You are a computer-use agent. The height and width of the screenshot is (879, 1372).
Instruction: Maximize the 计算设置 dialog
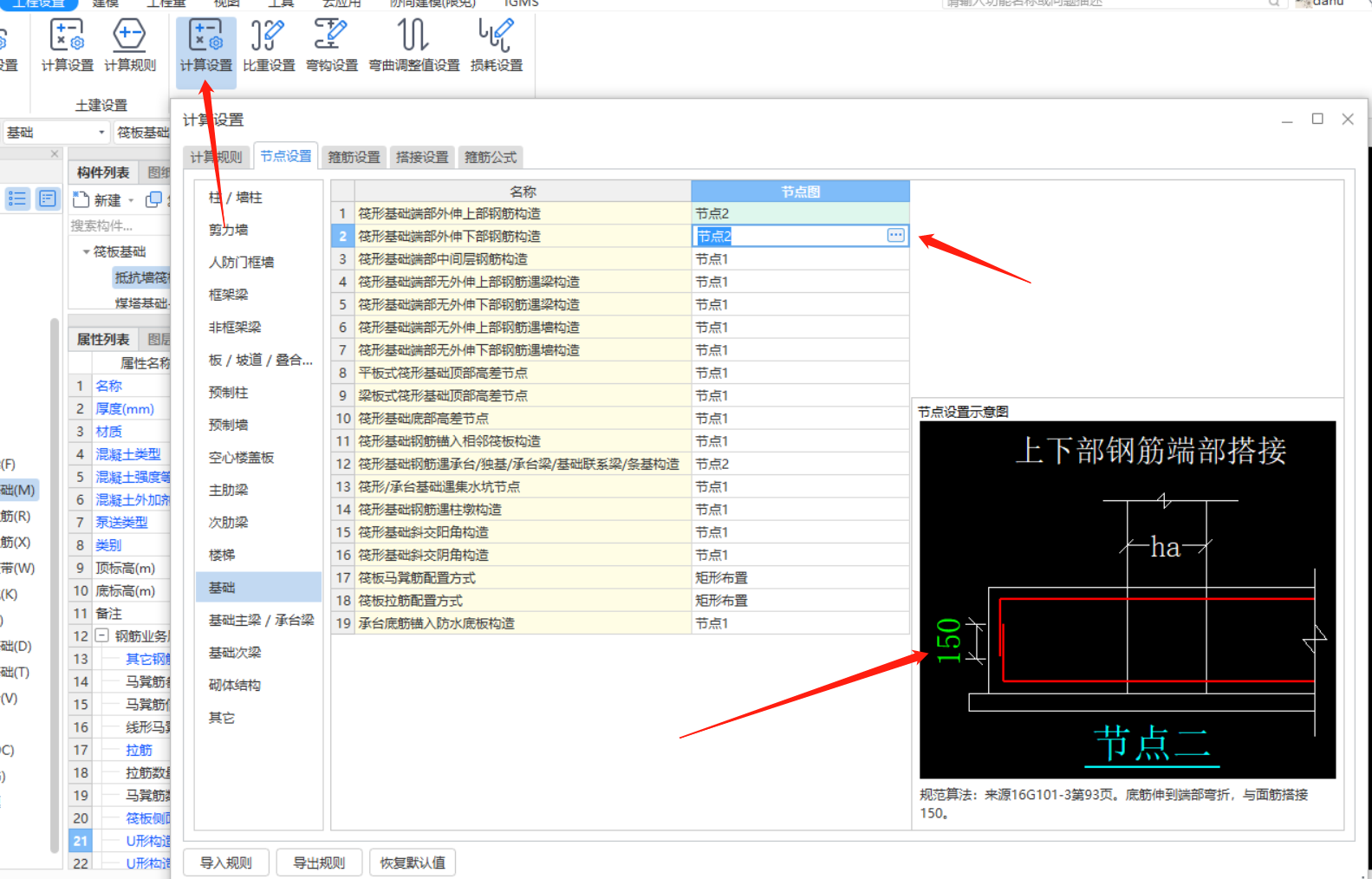point(1317,119)
